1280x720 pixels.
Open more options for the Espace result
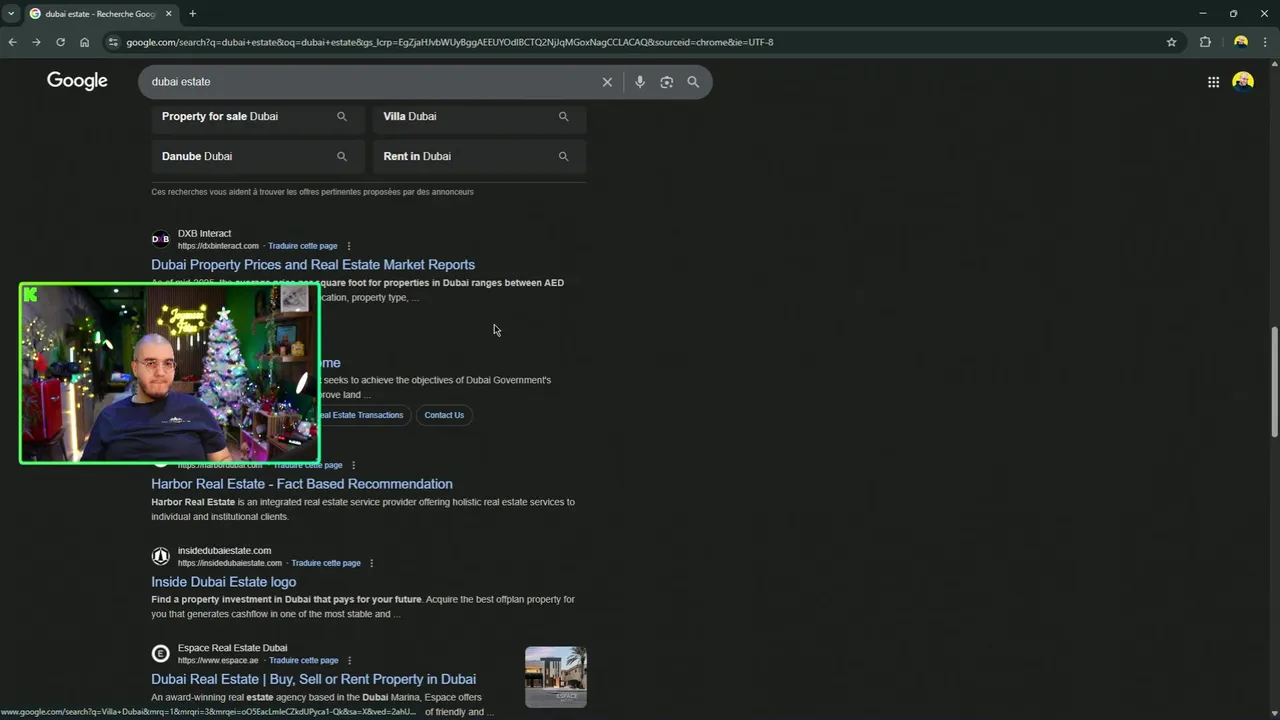(349, 661)
